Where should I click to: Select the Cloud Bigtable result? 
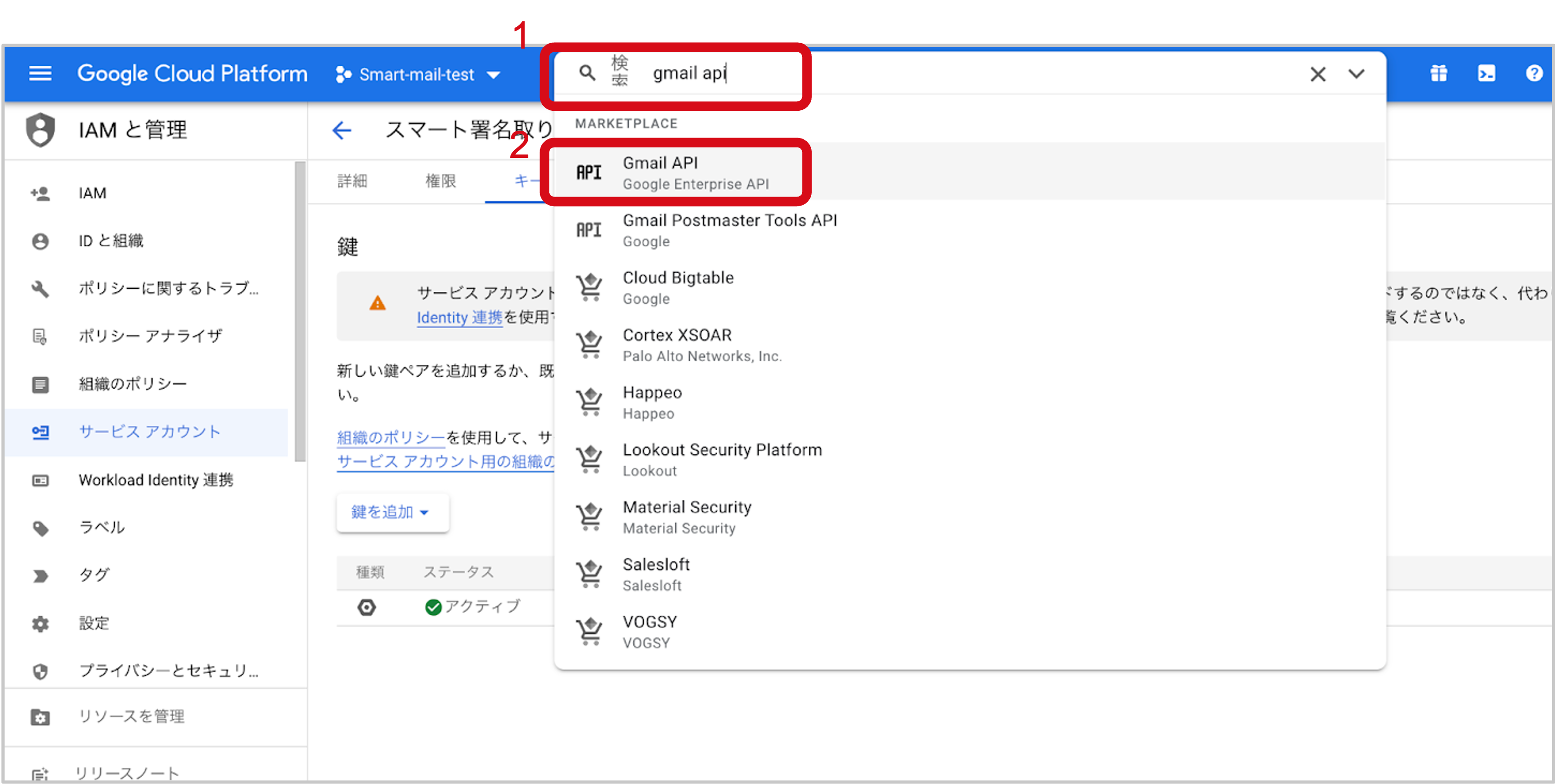(x=970, y=287)
